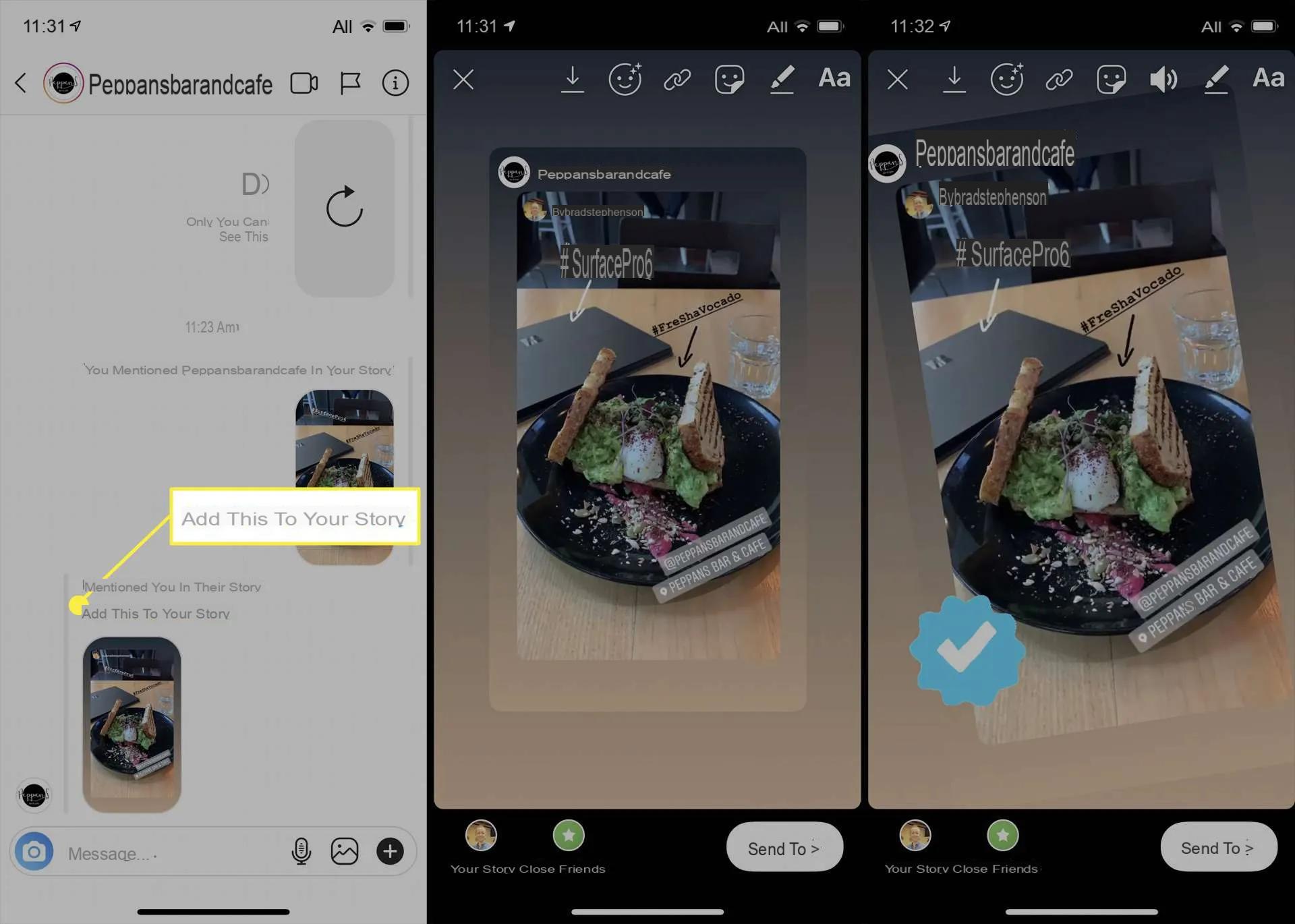
Task: Tap the speaker/mute icon in story
Action: tap(1163, 78)
